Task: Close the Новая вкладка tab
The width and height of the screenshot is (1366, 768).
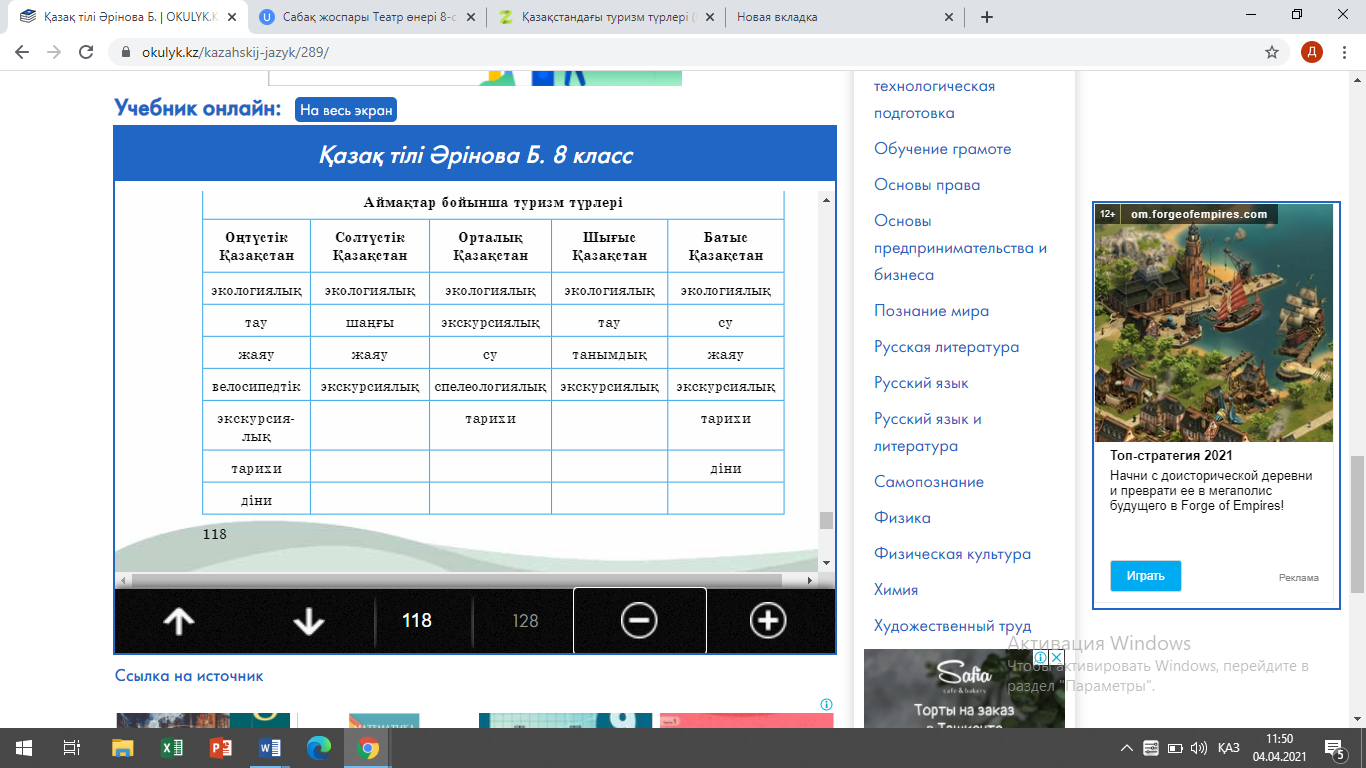Action: [947, 17]
